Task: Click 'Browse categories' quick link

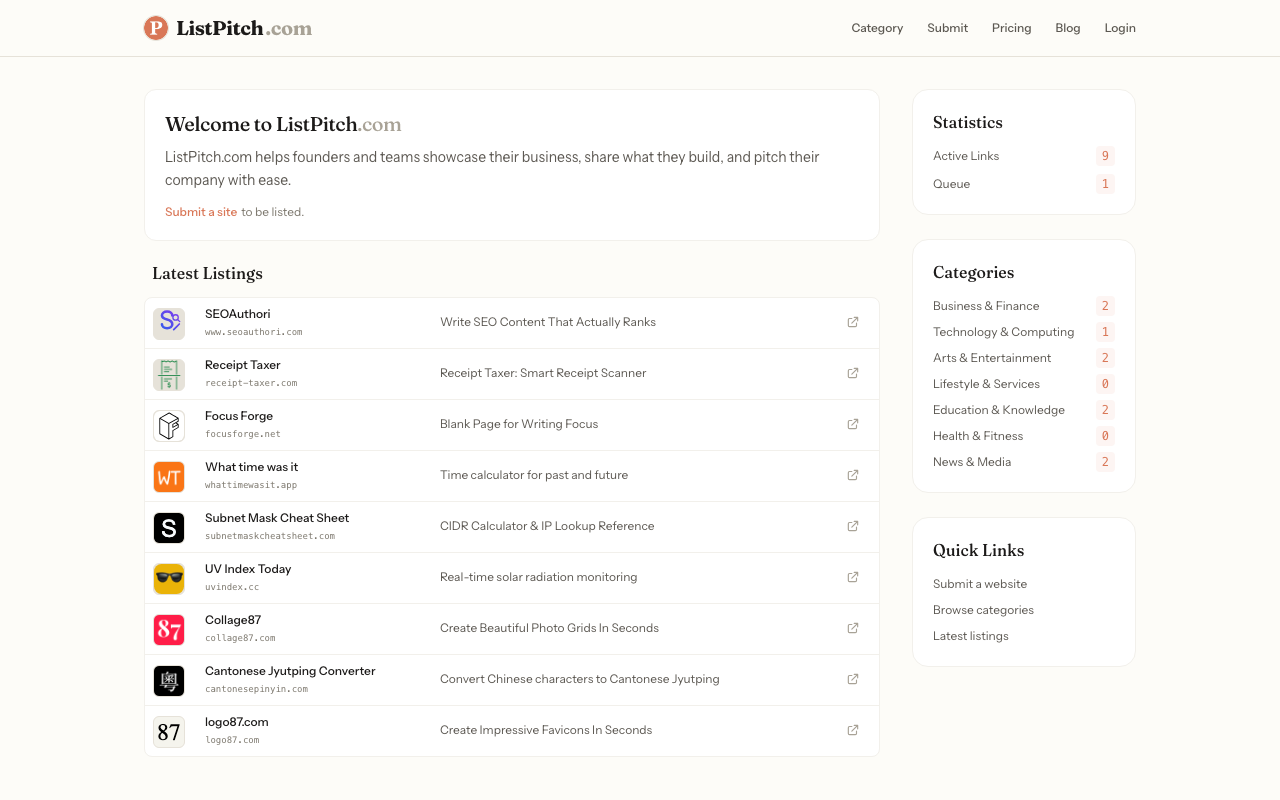Action: (983, 610)
